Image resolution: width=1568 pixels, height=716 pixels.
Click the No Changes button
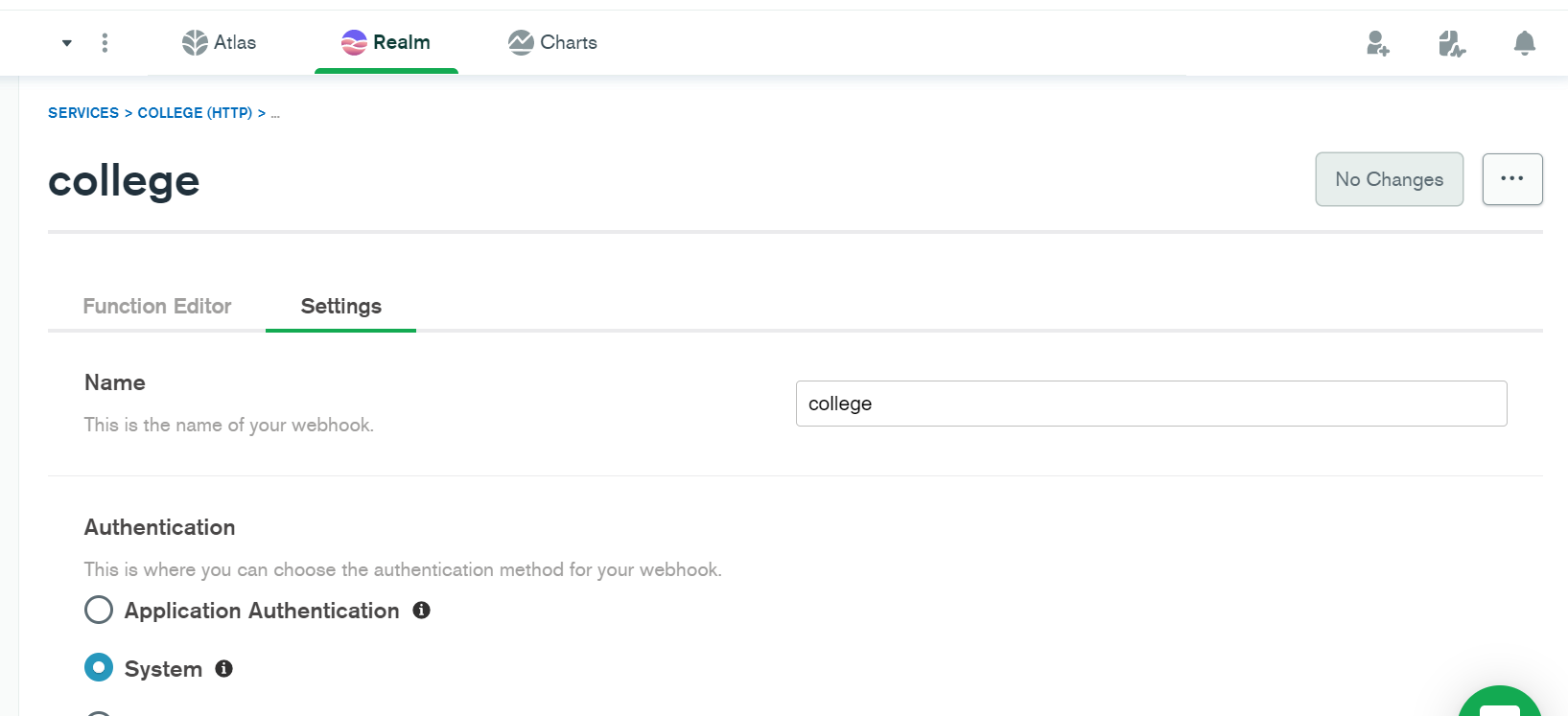click(x=1389, y=179)
